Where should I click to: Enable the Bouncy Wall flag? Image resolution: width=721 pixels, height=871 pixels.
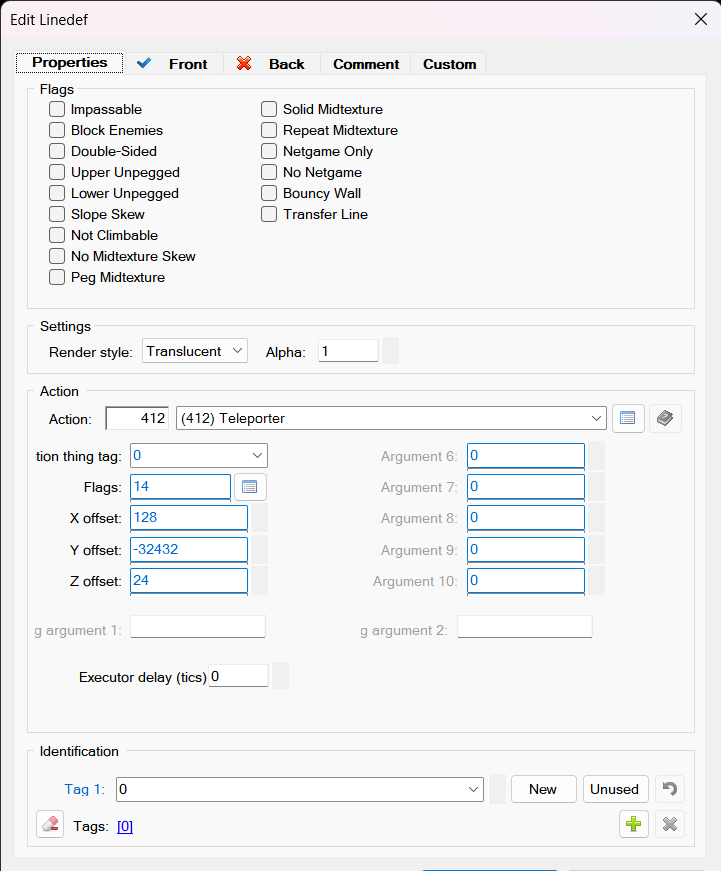click(269, 193)
